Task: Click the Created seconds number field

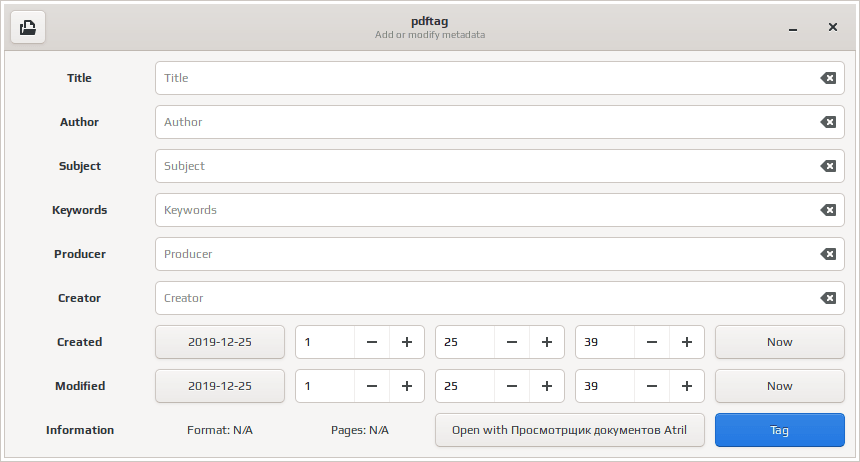Action: (605, 342)
